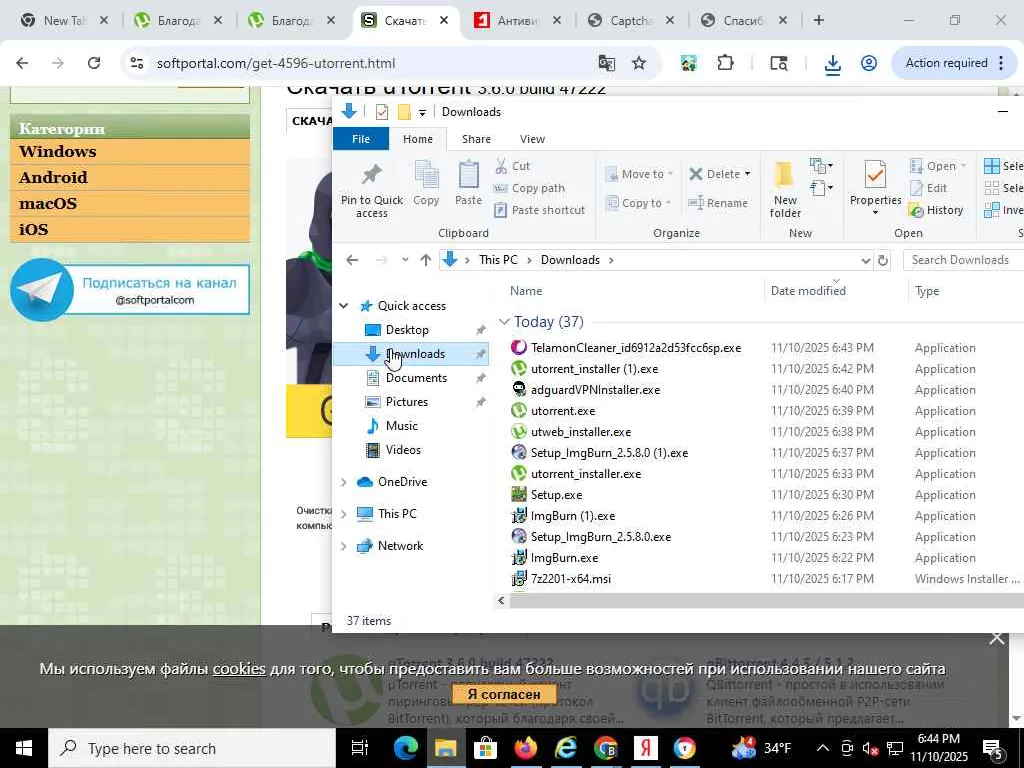The width and height of the screenshot is (1024, 768).
Task: Switch to the New Tab browser tab
Action: (64, 20)
